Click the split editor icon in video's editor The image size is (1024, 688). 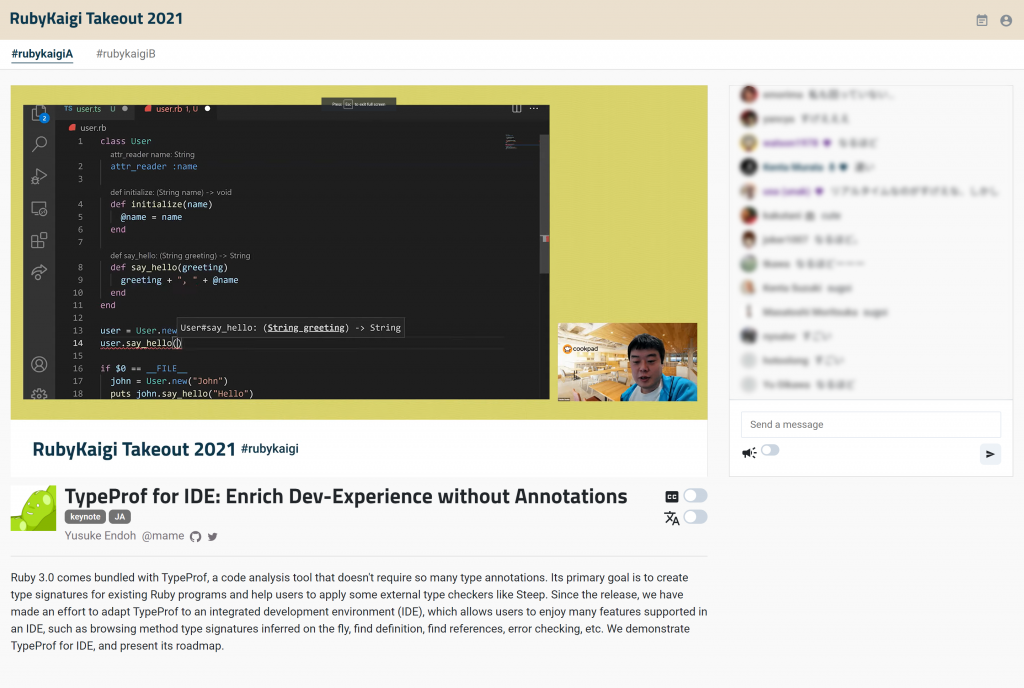coord(517,108)
